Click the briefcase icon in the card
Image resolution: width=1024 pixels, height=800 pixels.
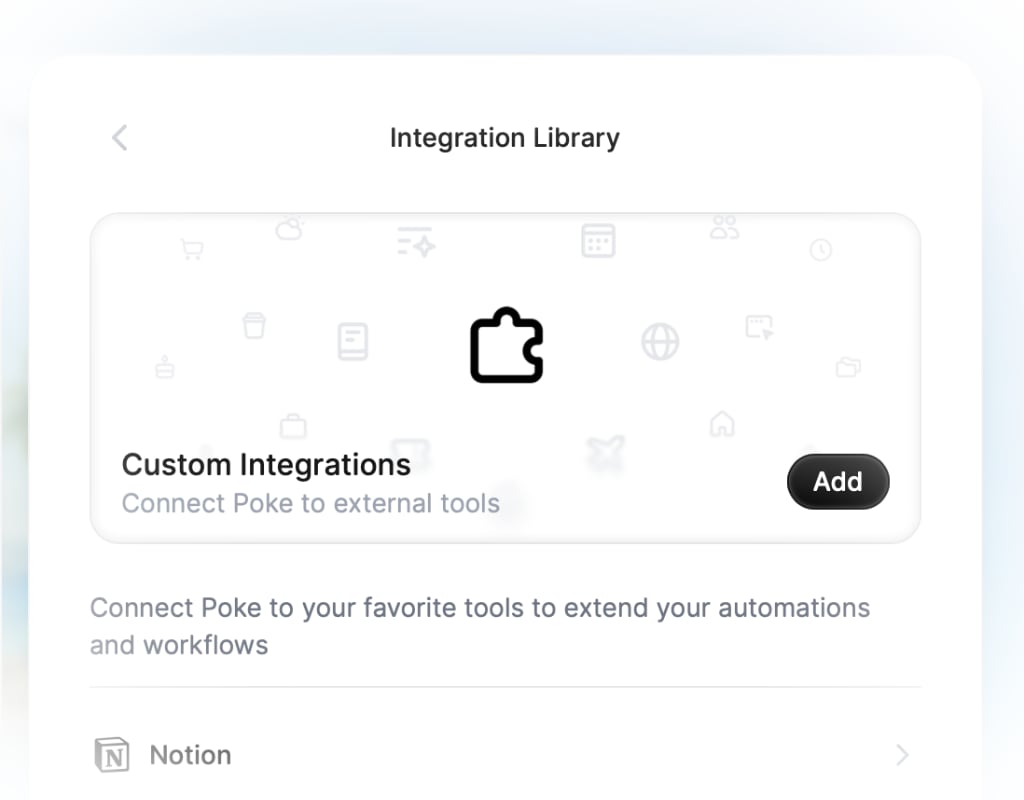pyautogui.click(x=291, y=423)
